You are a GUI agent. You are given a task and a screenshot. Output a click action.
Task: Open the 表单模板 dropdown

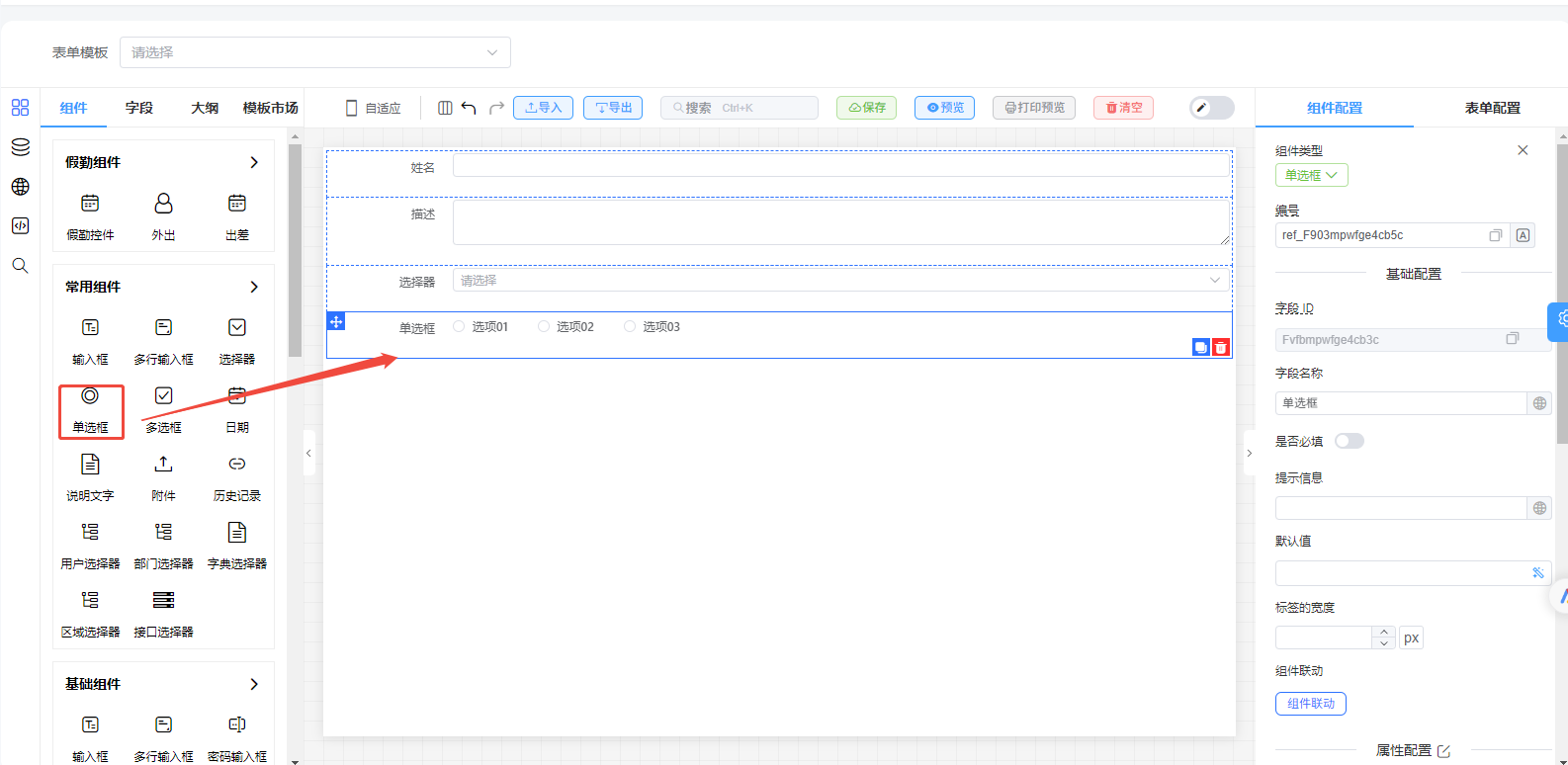coord(315,52)
